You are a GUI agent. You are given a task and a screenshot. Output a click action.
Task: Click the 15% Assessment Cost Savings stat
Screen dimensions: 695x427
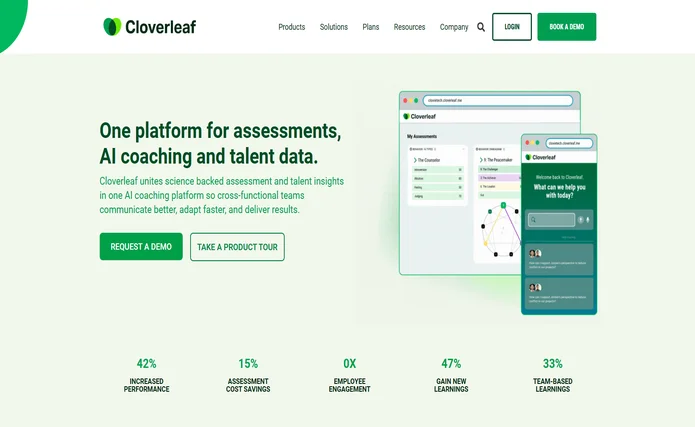pos(248,375)
